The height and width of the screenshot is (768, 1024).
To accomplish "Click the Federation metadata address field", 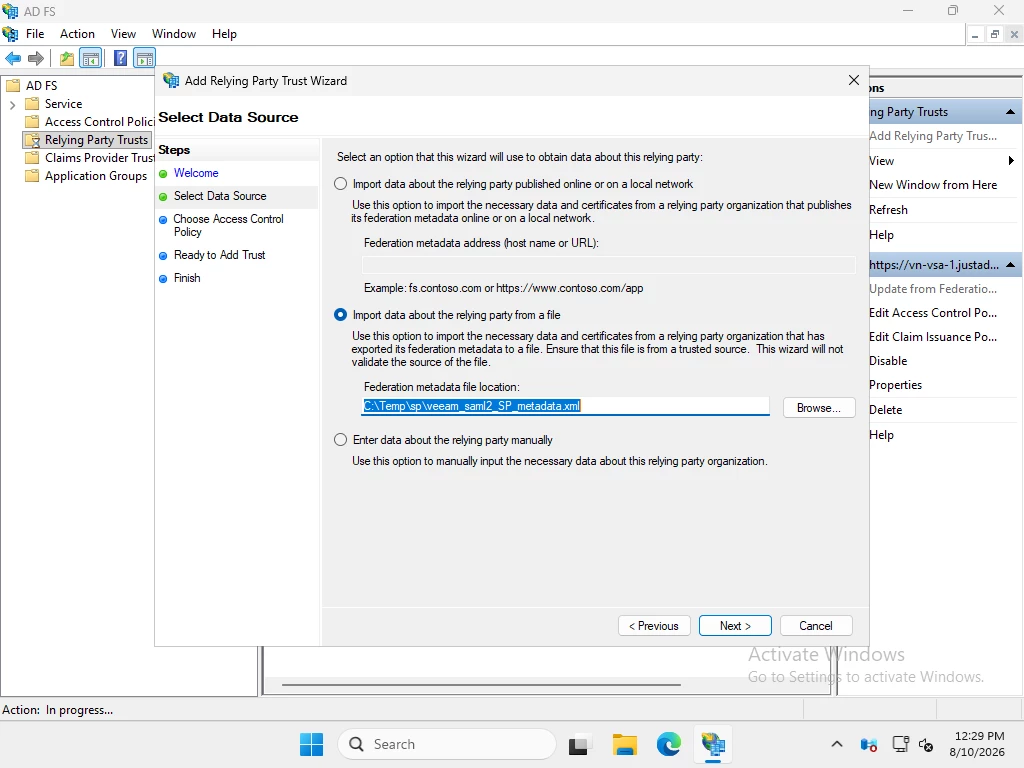I will (x=608, y=264).
